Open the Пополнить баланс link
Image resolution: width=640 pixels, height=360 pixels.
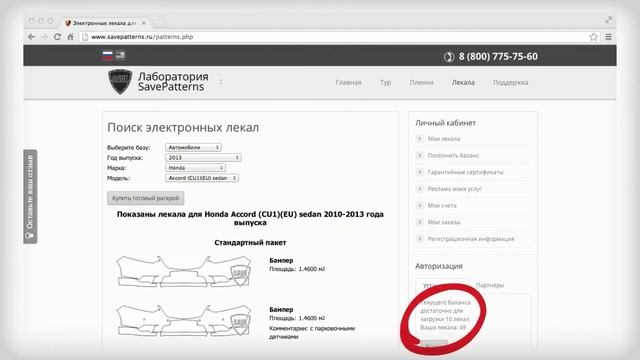[453, 156]
